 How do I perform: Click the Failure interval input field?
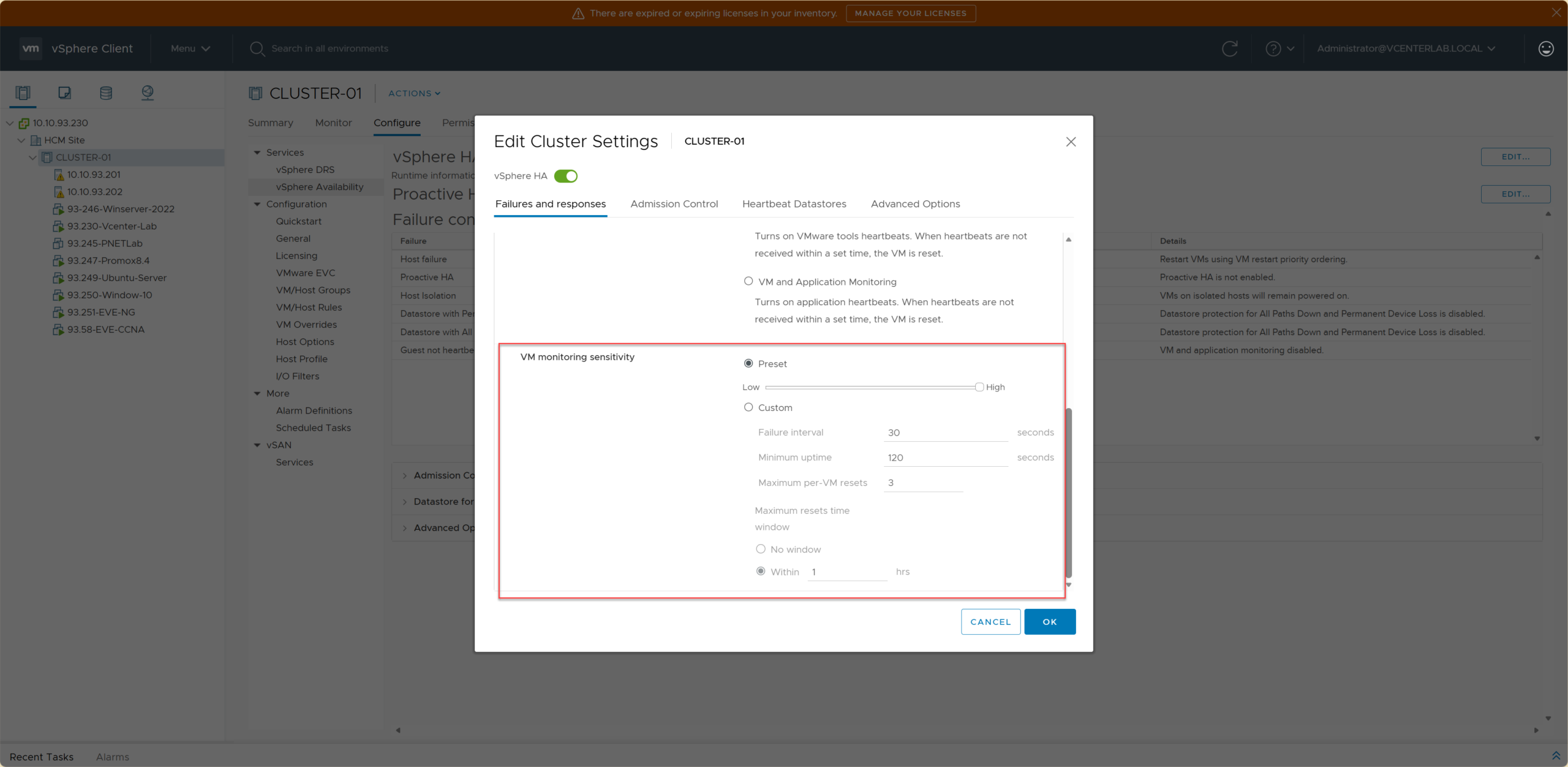pyautogui.click(x=945, y=433)
